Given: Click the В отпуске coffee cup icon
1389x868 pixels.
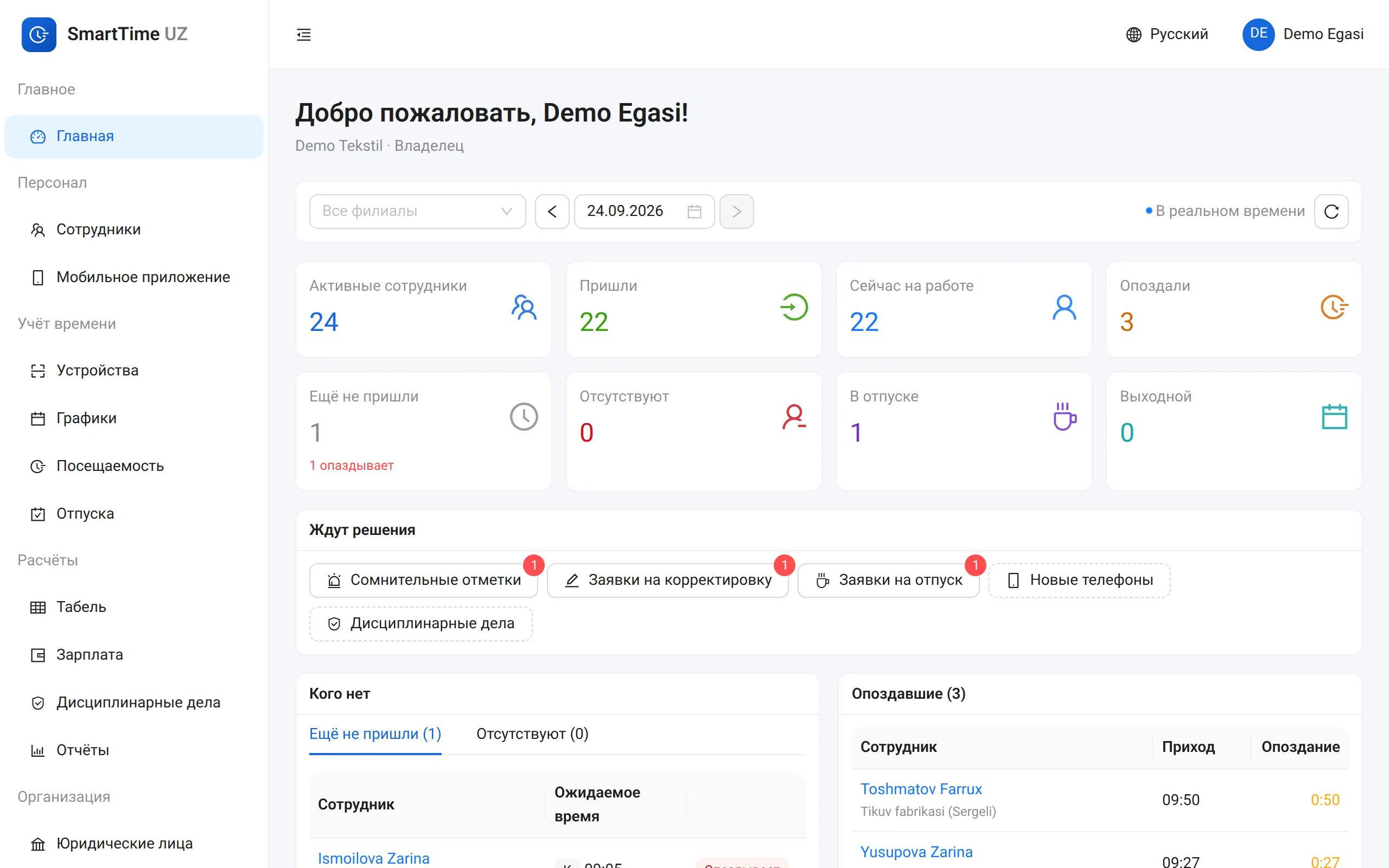Looking at the screenshot, I should (1064, 417).
